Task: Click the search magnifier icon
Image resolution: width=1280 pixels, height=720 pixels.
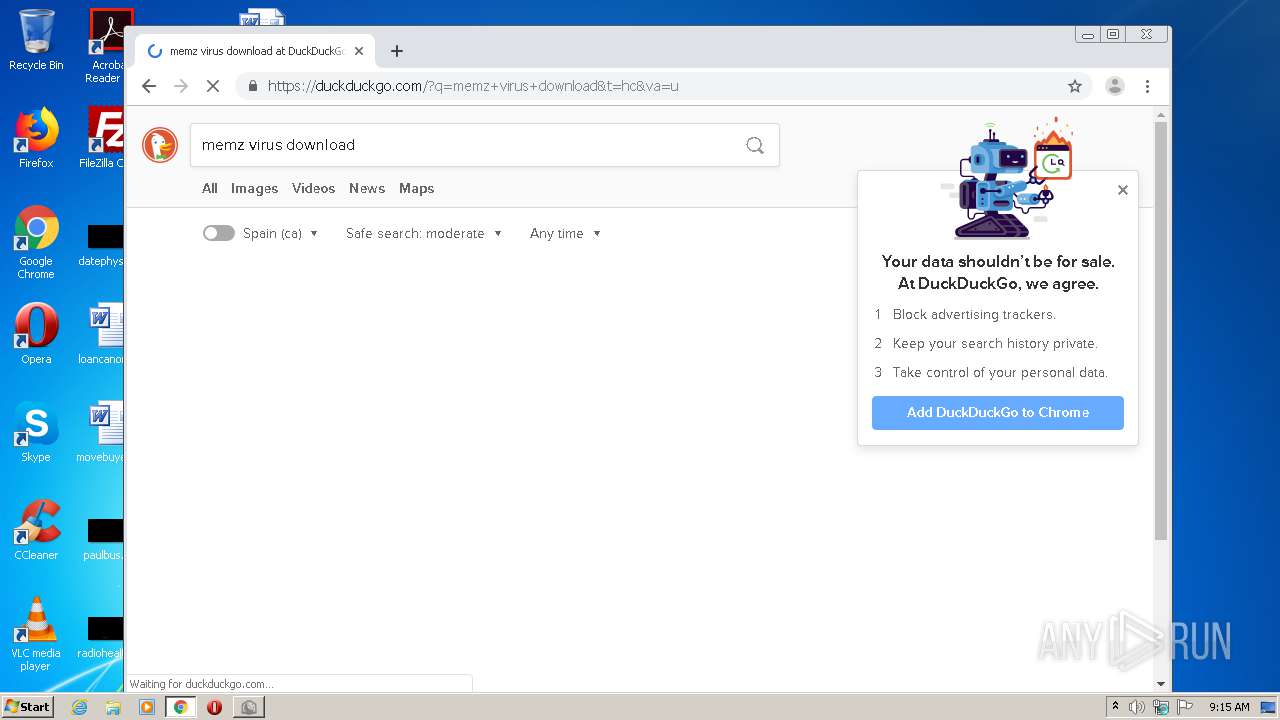Action: [755, 145]
